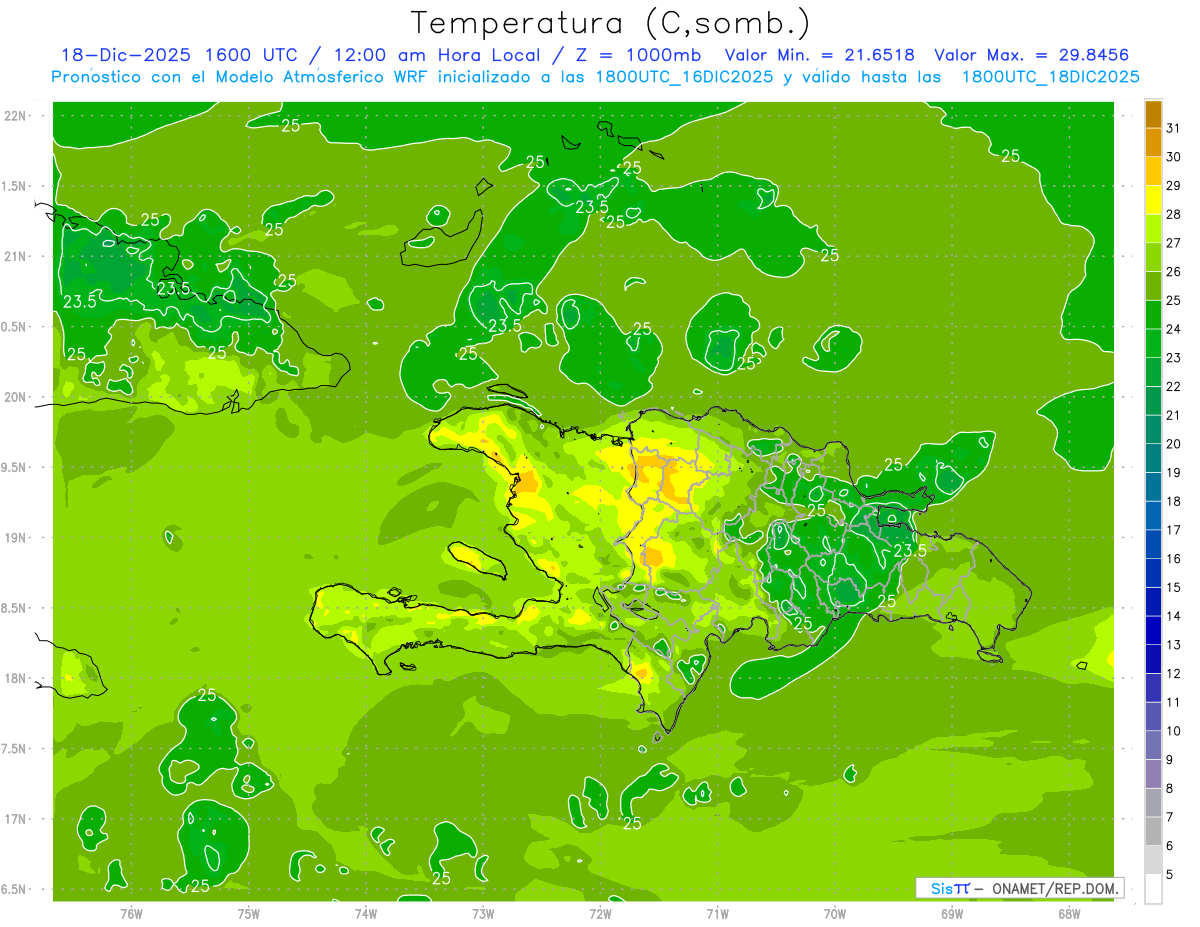Image resolution: width=1200 pixels, height=927 pixels.
Task: Click the "21N" latitude axis label
Action: [x=16, y=256]
